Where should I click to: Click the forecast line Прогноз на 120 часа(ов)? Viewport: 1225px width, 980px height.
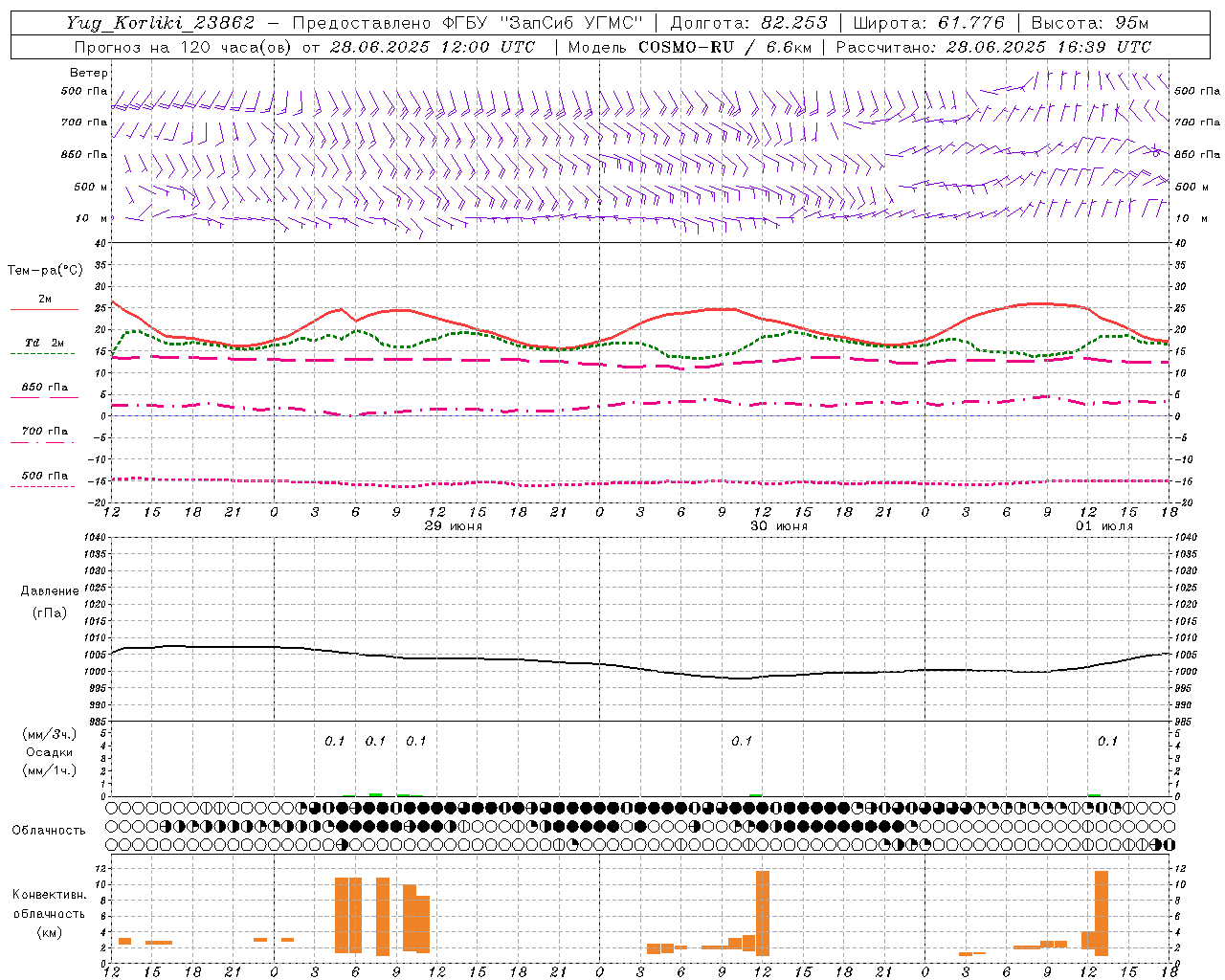(185, 47)
